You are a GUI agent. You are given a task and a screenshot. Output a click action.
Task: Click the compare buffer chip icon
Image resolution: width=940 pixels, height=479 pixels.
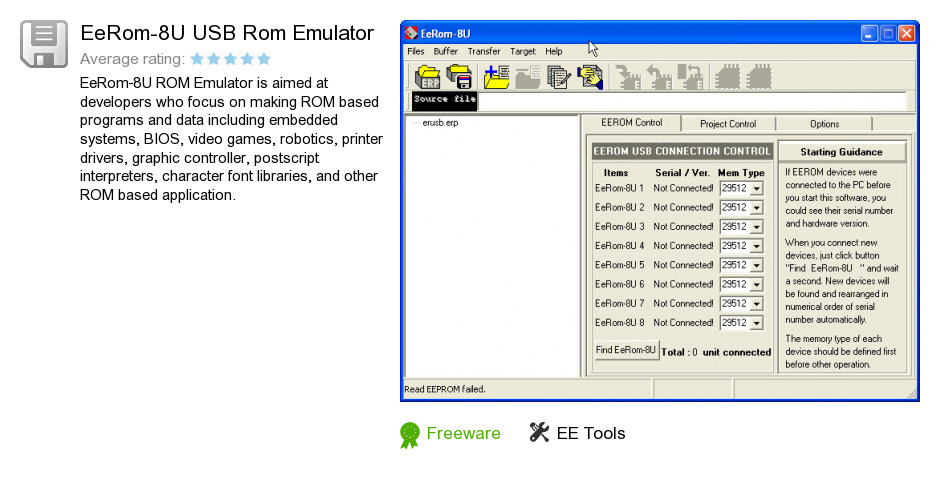[691, 77]
